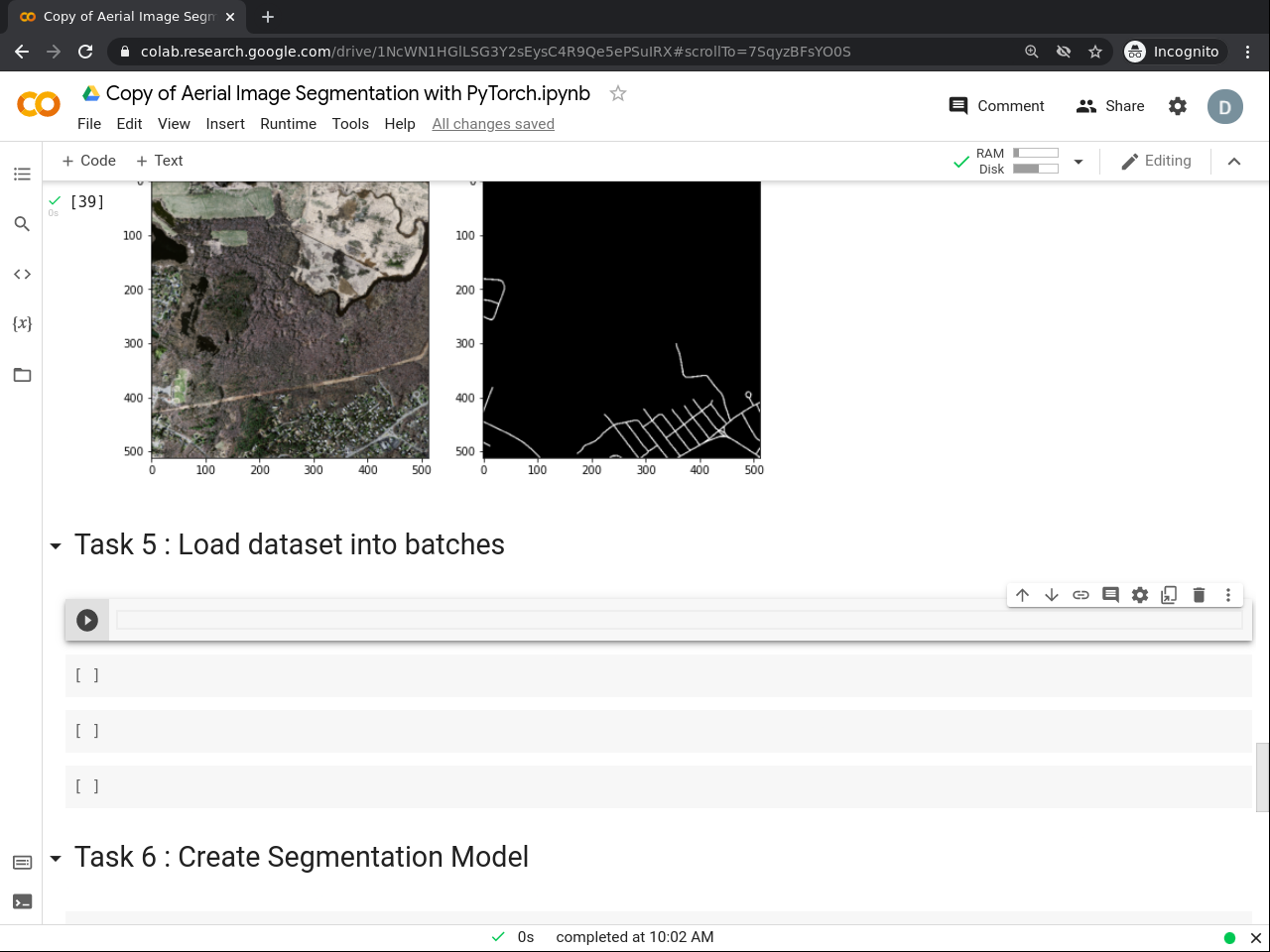This screenshot has height=952, width=1270.
Task: Open the variables inspector panel
Action: tap(22, 323)
